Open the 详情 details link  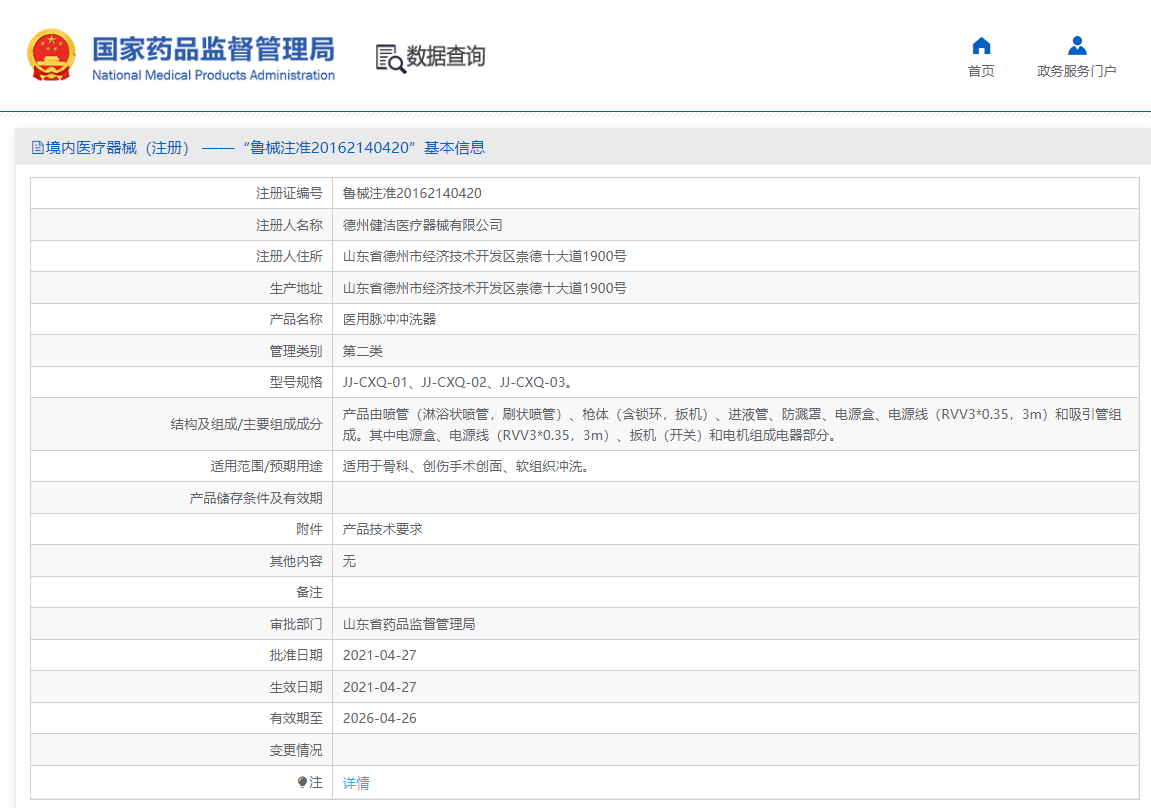(x=356, y=783)
